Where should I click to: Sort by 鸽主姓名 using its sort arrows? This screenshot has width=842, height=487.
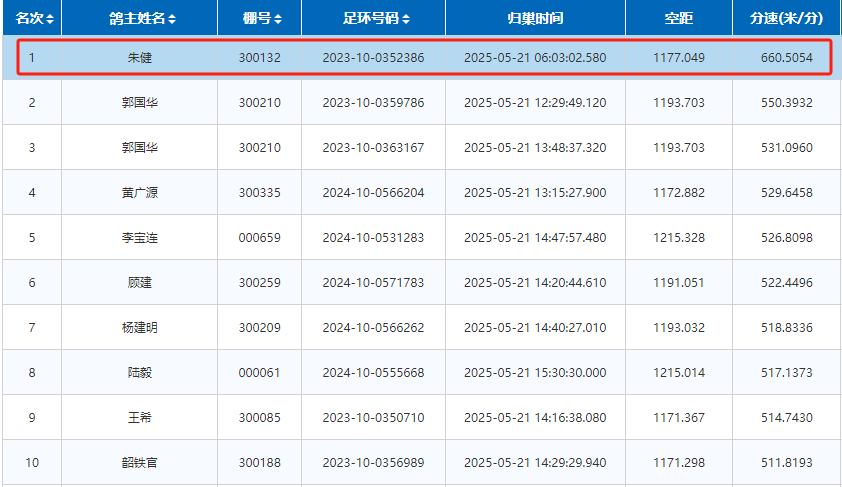click(172, 19)
